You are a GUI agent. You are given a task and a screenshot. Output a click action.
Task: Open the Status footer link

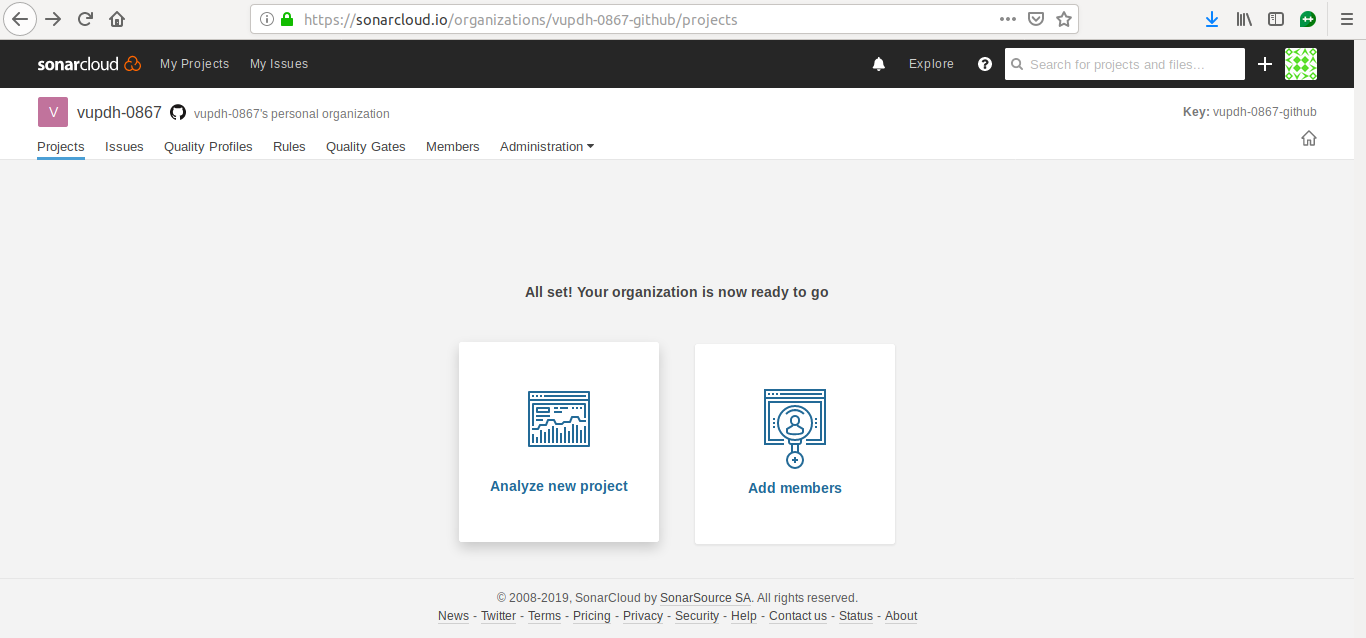click(856, 616)
